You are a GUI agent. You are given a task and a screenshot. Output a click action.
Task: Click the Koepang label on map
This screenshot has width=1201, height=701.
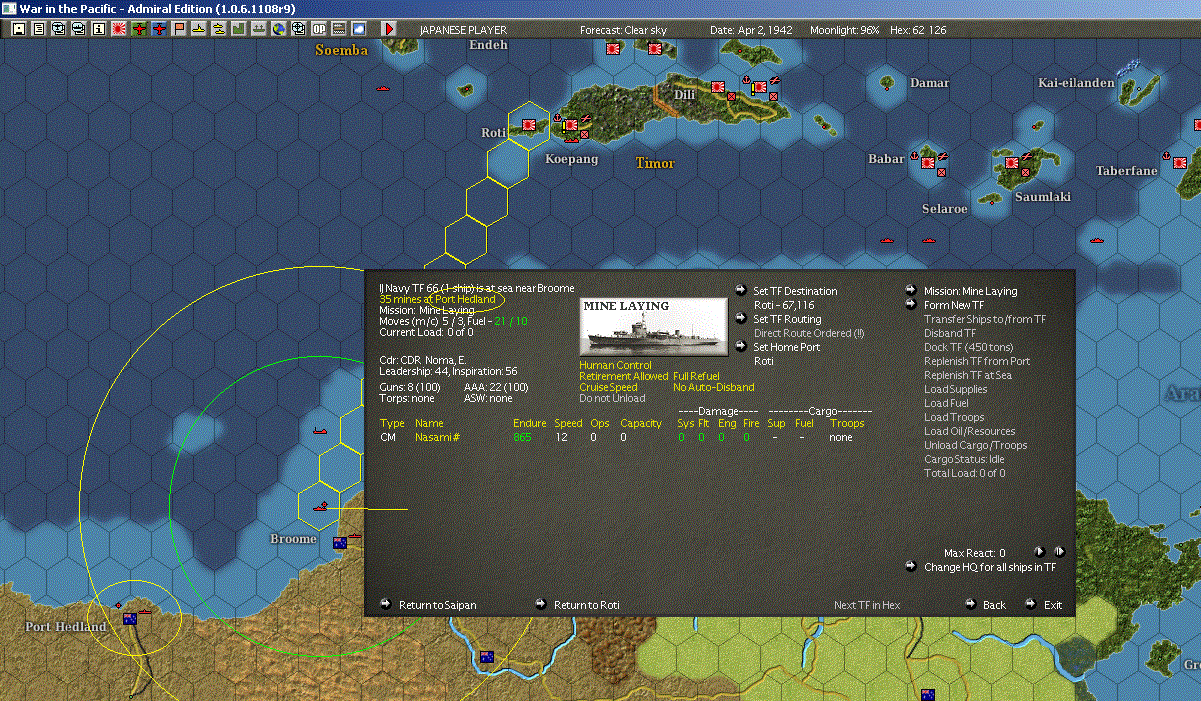571,159
